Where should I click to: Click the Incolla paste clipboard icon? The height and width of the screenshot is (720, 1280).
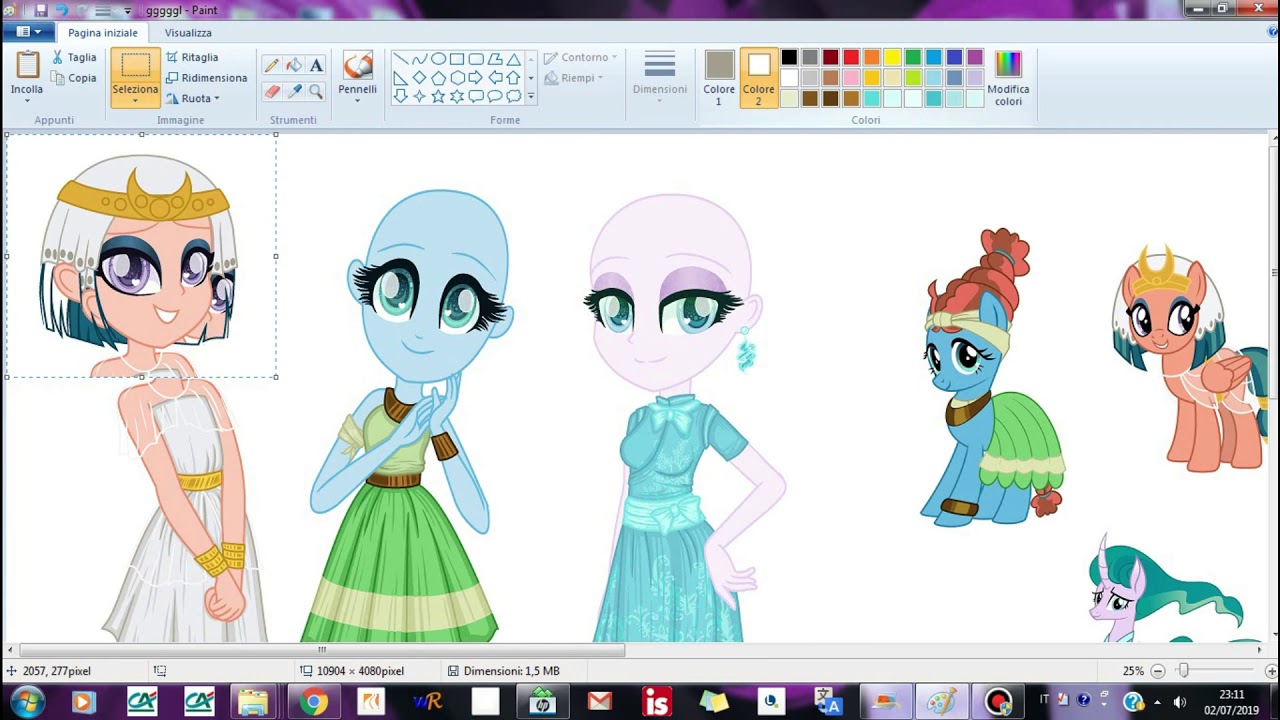point(27,65)
